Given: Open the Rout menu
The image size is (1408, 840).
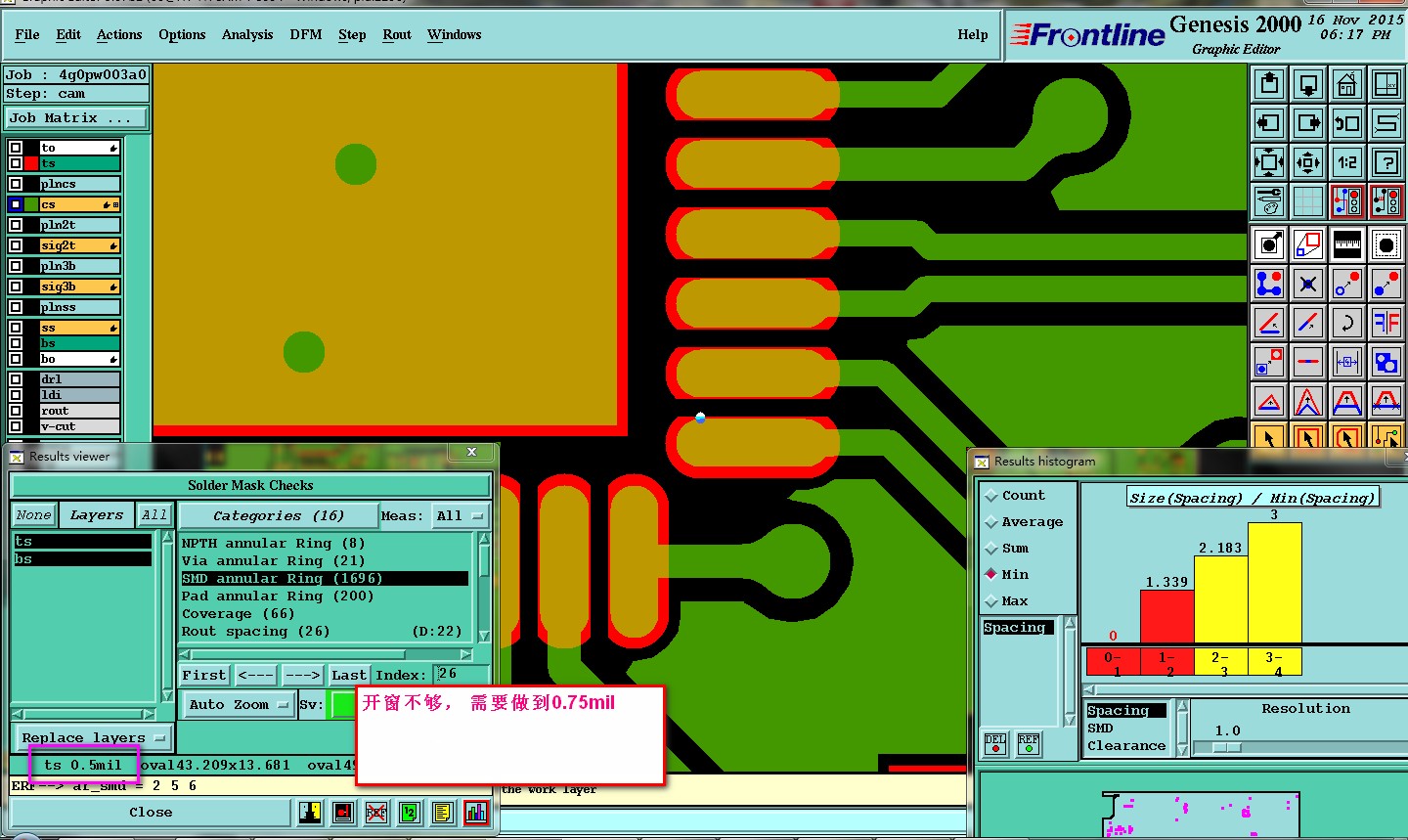Looking at the screenshot, I should 397,34.
